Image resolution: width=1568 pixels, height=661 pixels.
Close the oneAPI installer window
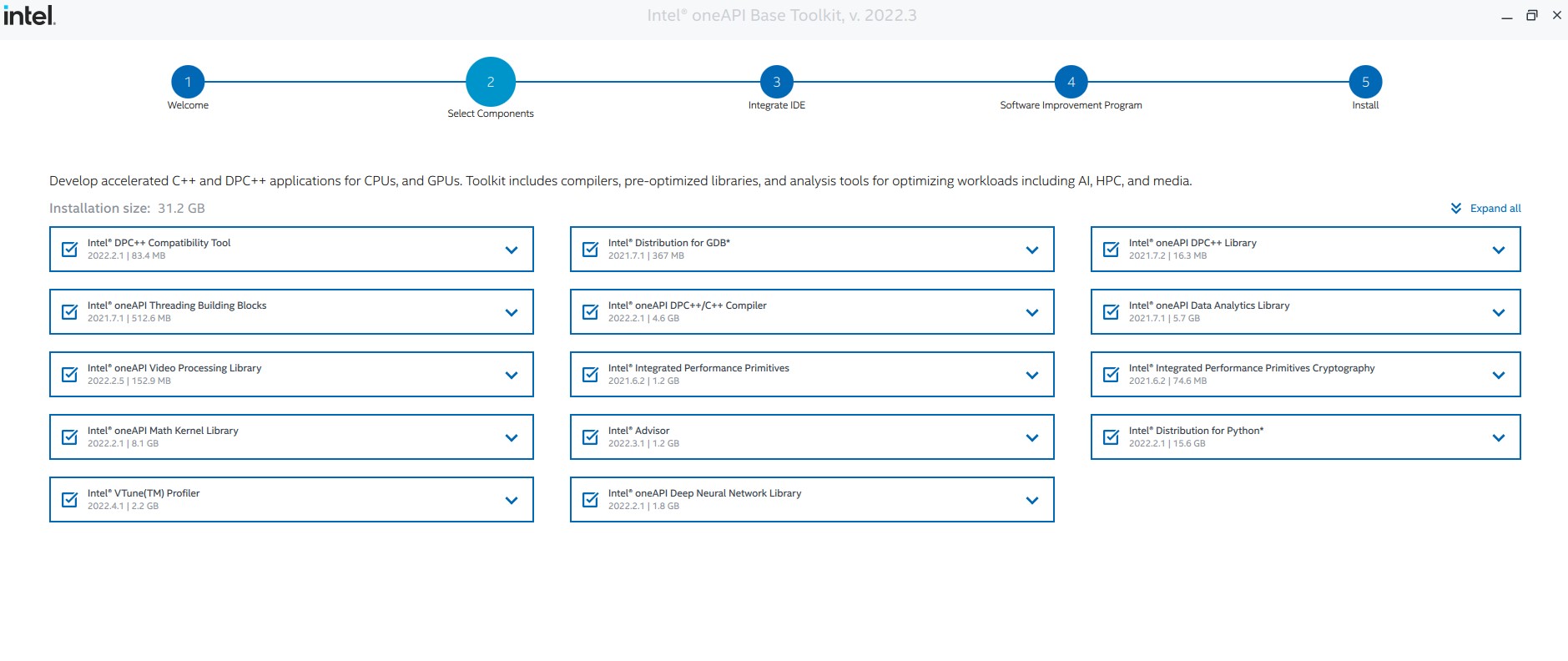click(x=1556, y=15)
